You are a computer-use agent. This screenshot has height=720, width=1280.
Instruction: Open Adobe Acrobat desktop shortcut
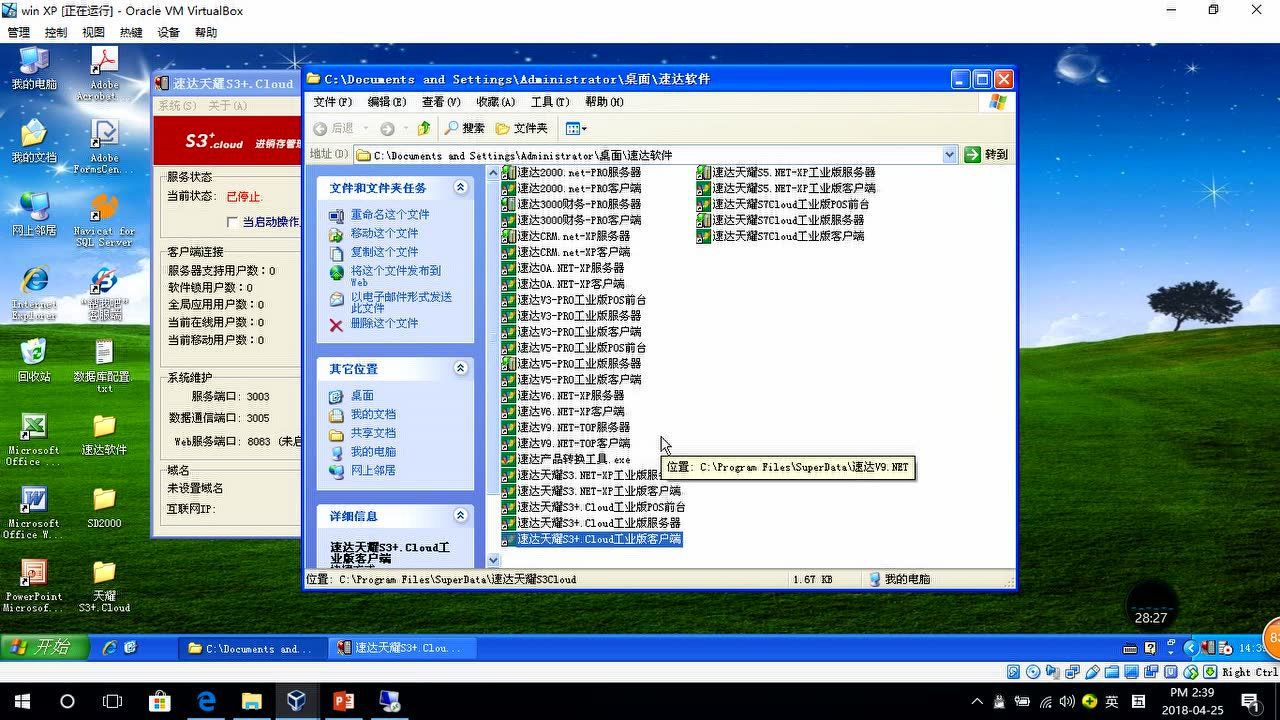click(x=104, y=73)
